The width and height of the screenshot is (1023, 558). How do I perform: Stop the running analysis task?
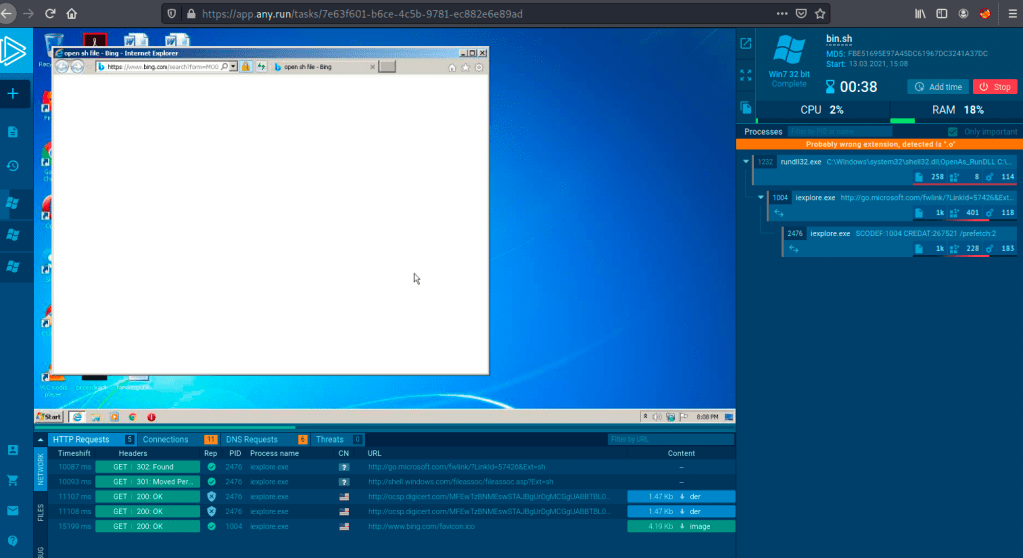click(994, 87)
